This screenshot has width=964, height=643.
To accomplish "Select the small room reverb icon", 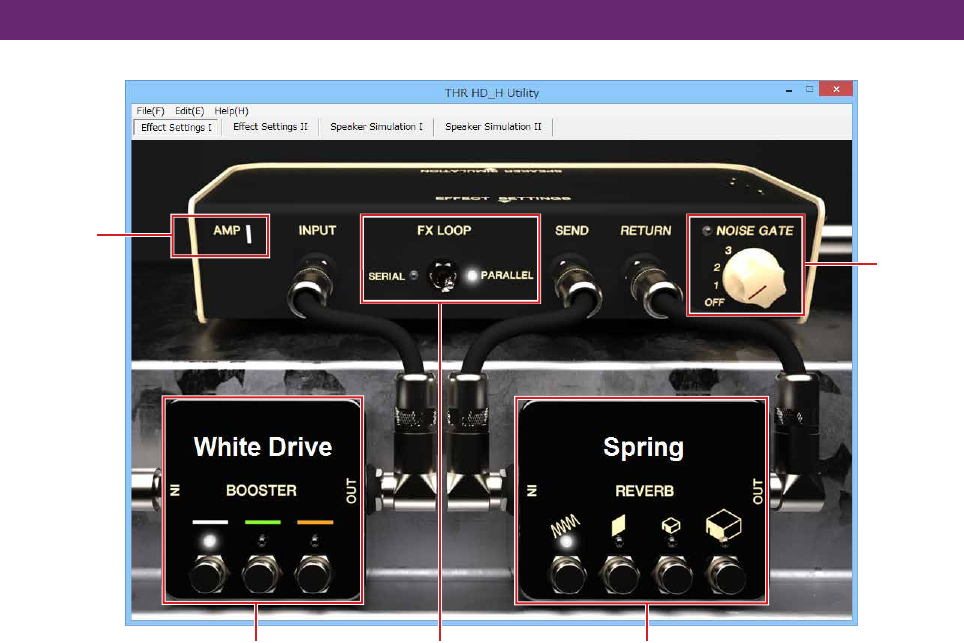I will [x=671, y=526].
